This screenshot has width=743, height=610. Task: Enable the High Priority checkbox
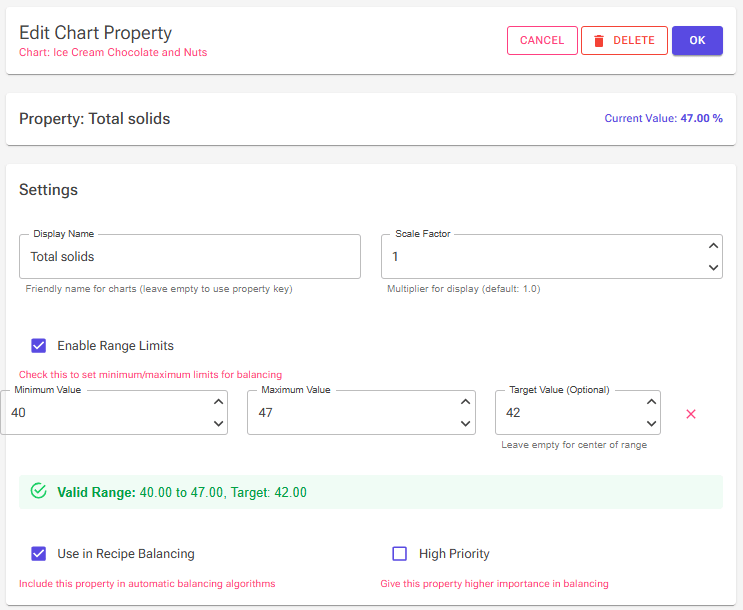(399, 554)
